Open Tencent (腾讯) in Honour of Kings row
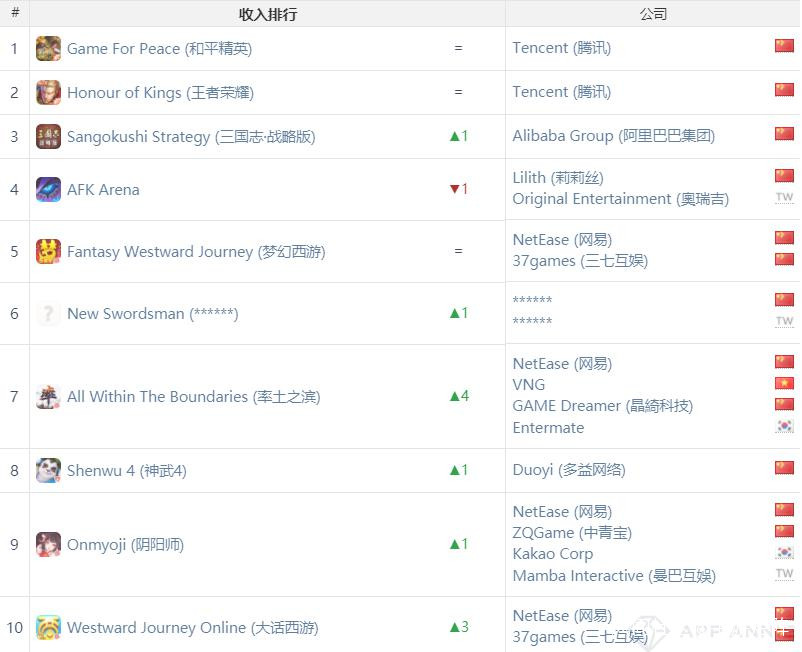Viewport: 802px width, 652px height. click(562, 92)
